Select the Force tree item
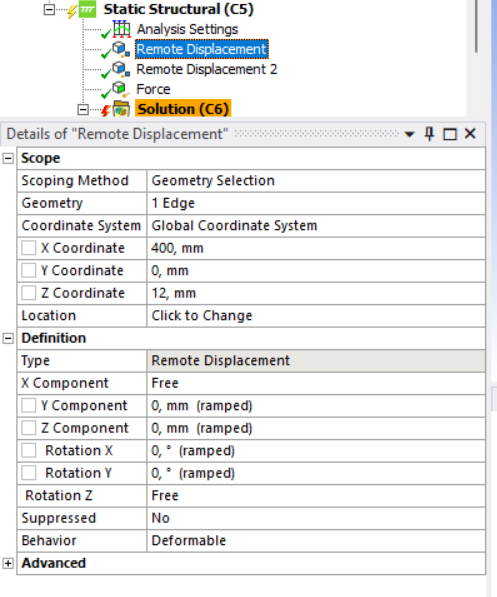The height and width of the screenshot is (597, 497). coord(153,89)
